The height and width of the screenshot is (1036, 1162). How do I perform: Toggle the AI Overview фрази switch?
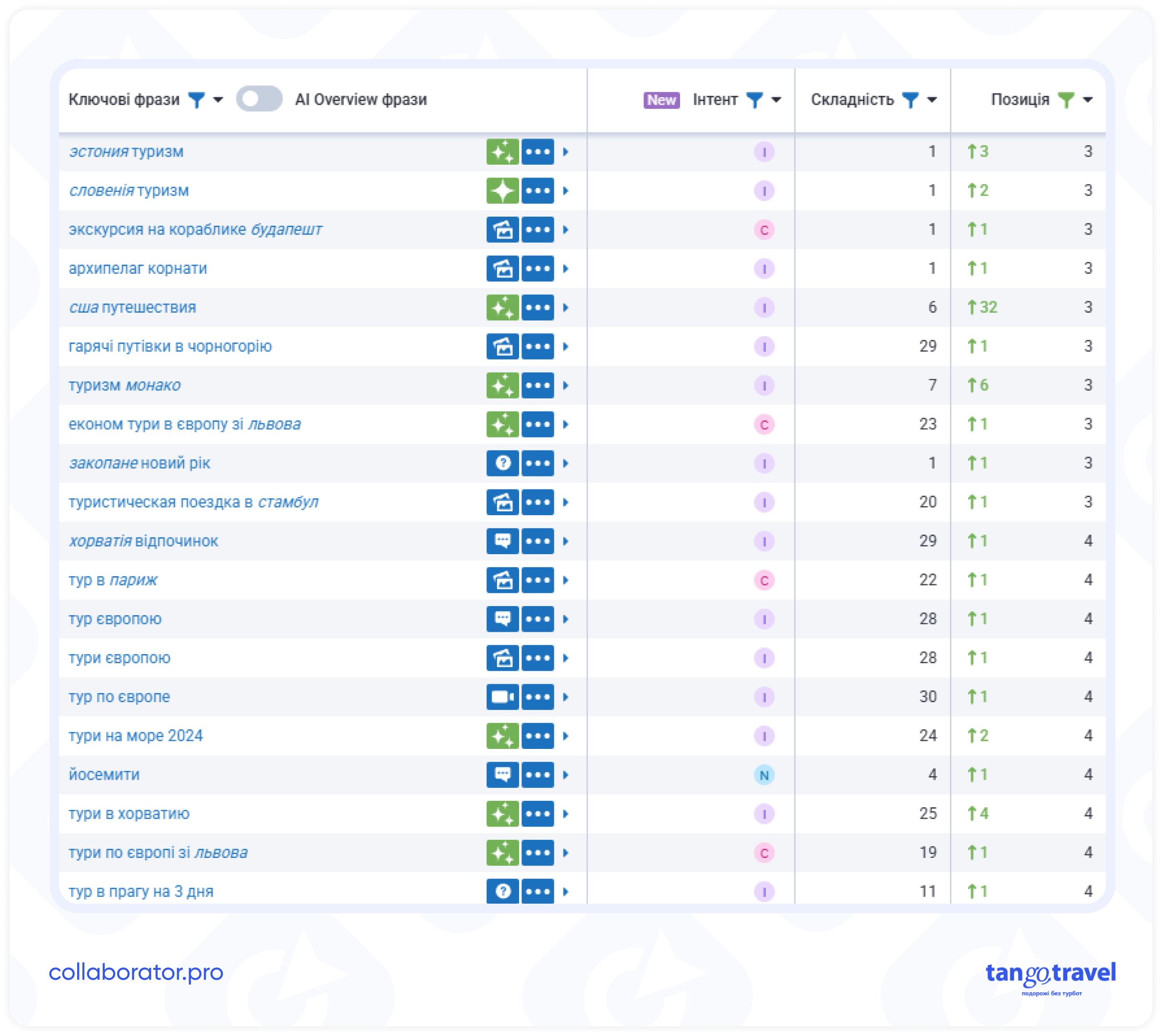click(259, 99)
